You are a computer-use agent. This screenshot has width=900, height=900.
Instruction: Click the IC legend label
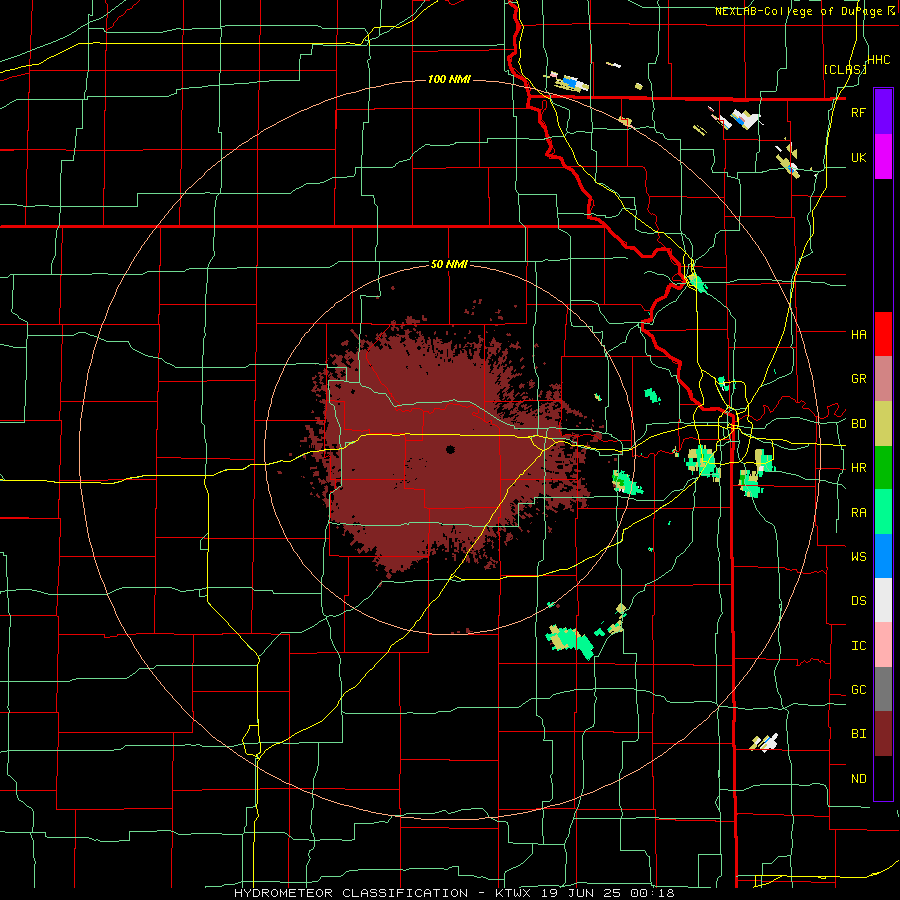coord(858,646)
